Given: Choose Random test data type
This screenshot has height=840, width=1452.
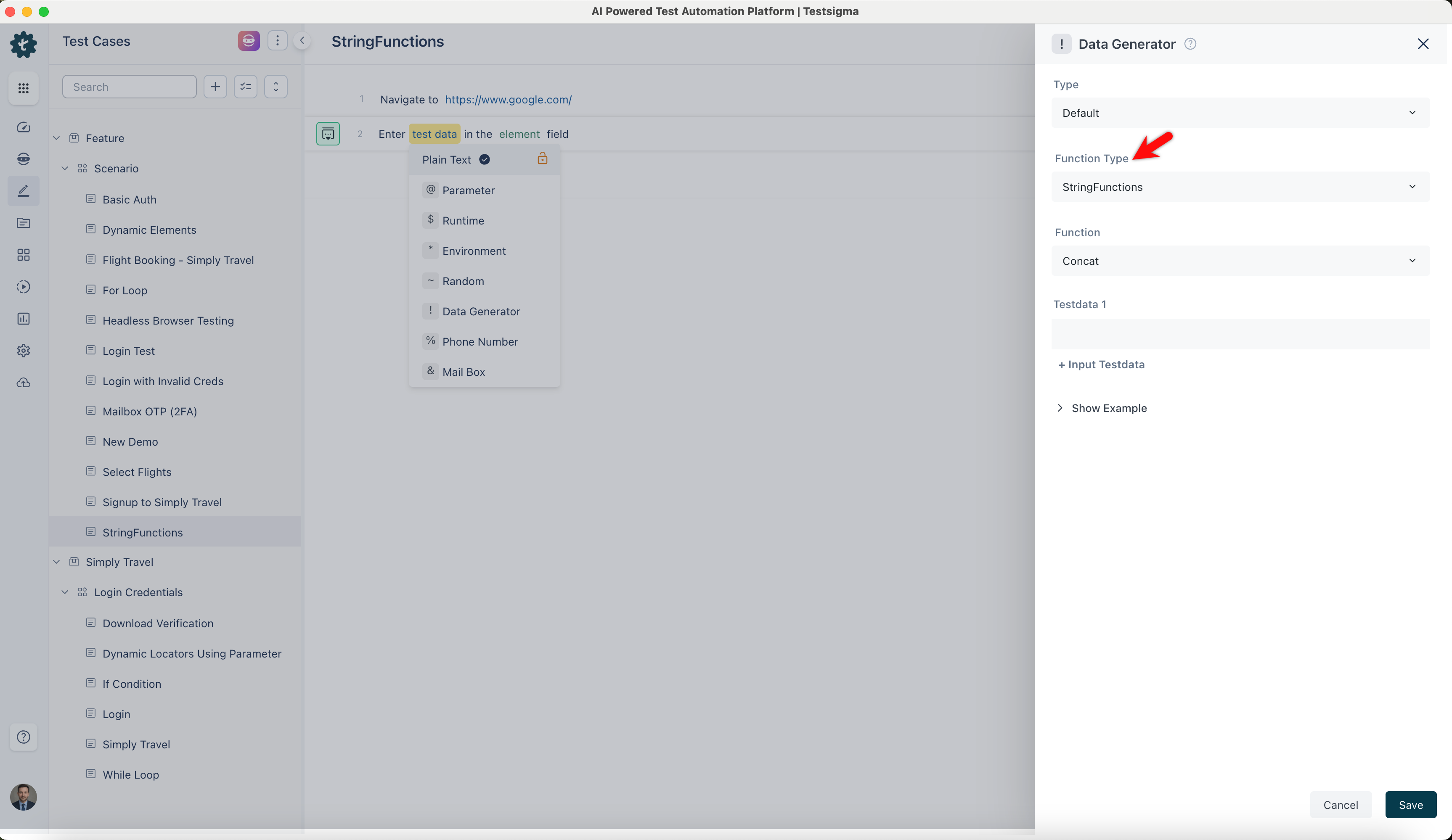Looking at the screenshot, I should [x=484, y=281].
